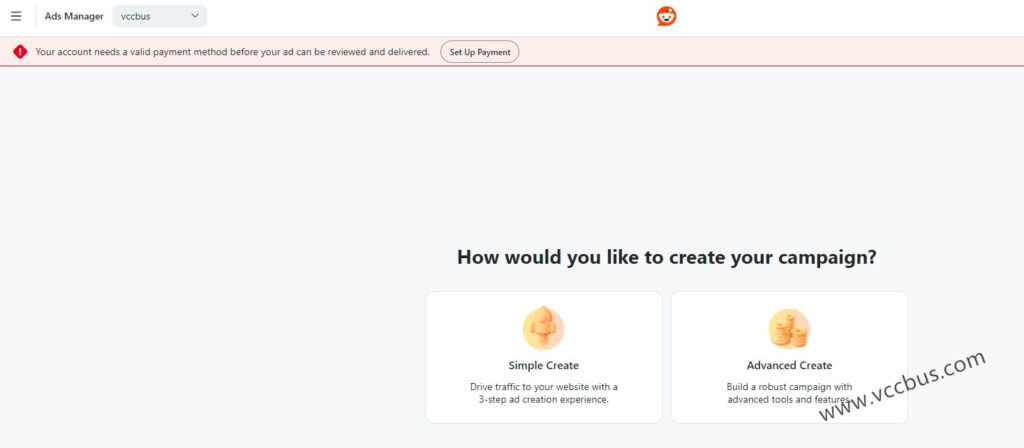The height and width of the screenshot is (448, 1024).
Task: Click the Simple Create rocket icon
Action: pyautogui.click(x=543, y=328)
